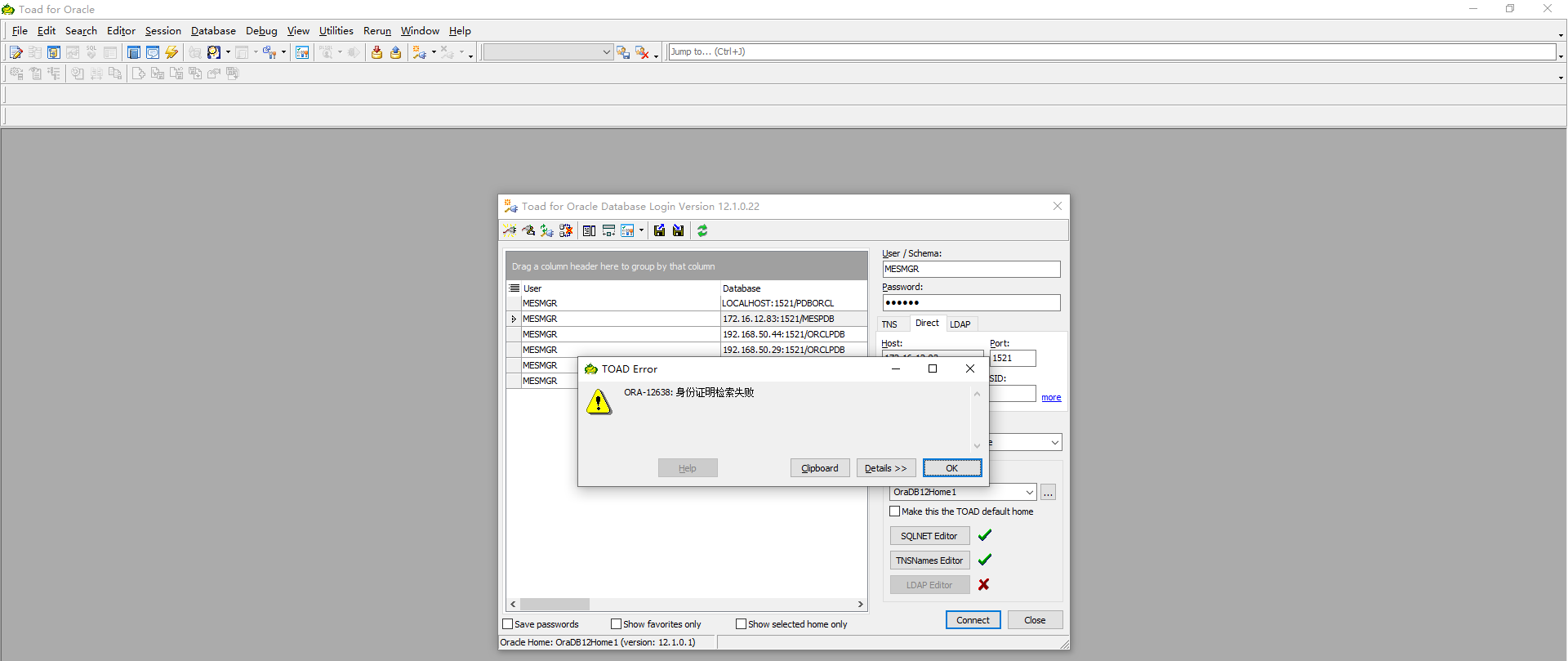Viewport: 1568px width, 661px height.
Task: Tick Make this the TOAD default home
Action: (x=895, y=511)
